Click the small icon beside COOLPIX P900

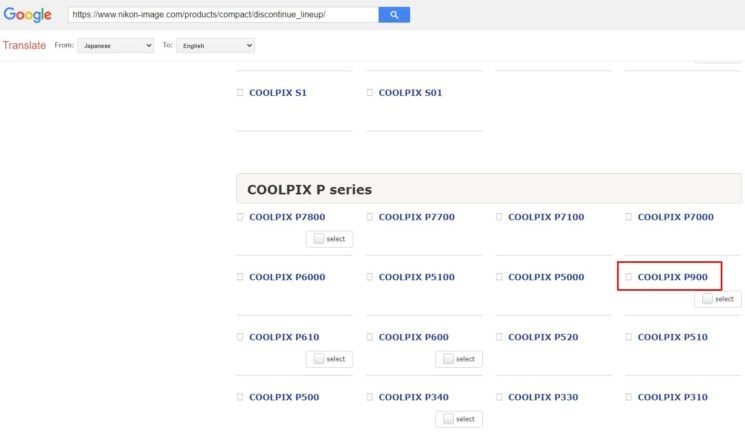click(629, 277)
